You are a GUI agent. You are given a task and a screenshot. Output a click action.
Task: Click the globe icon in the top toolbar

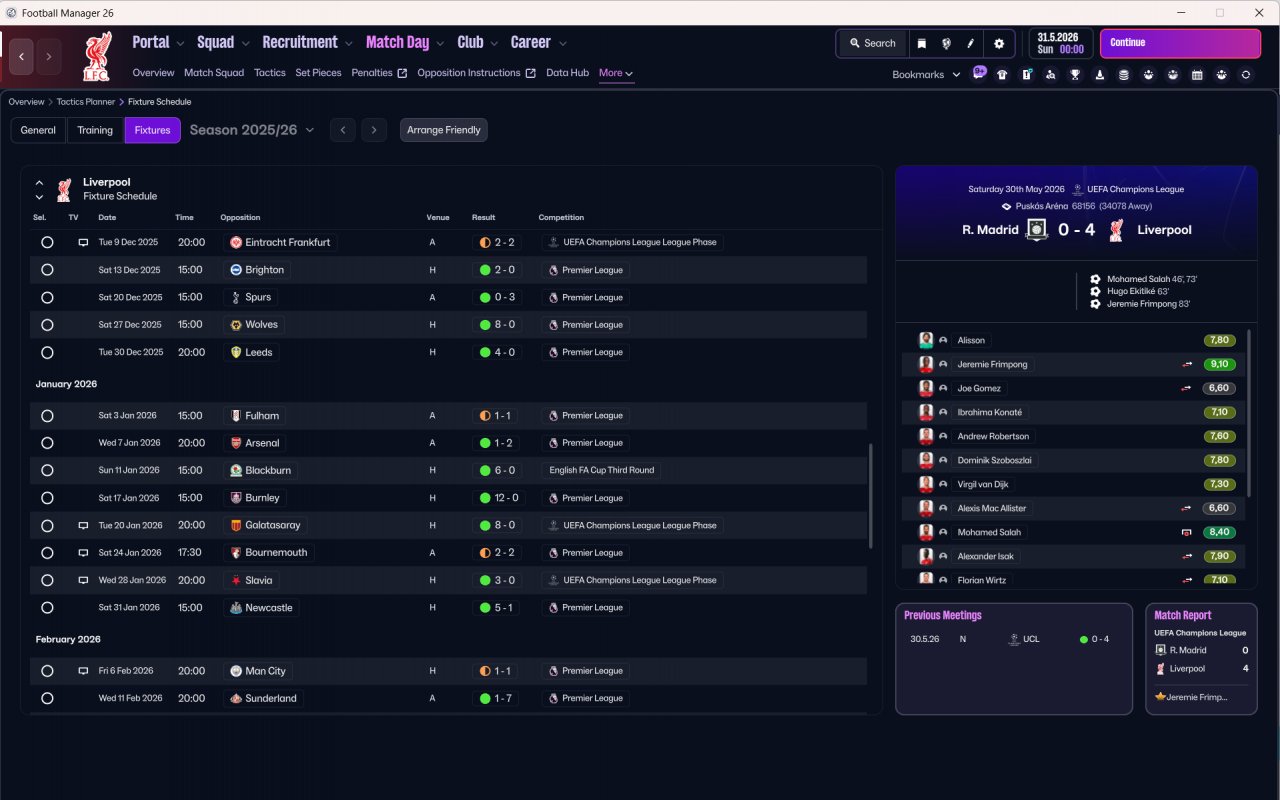(x=946, y=43)
